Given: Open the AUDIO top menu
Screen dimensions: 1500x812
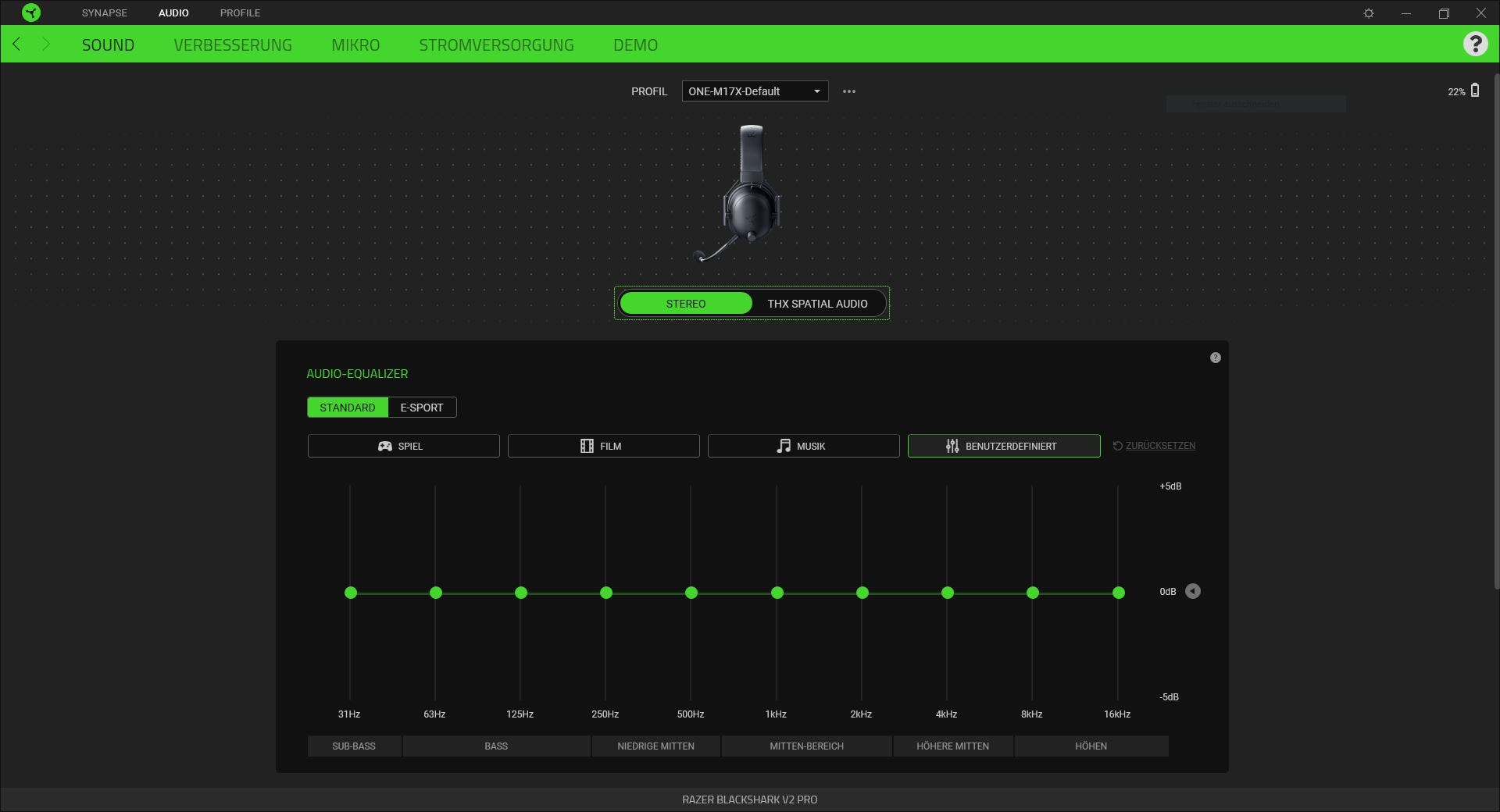Looking at the screenshot, I should (173, 13).
